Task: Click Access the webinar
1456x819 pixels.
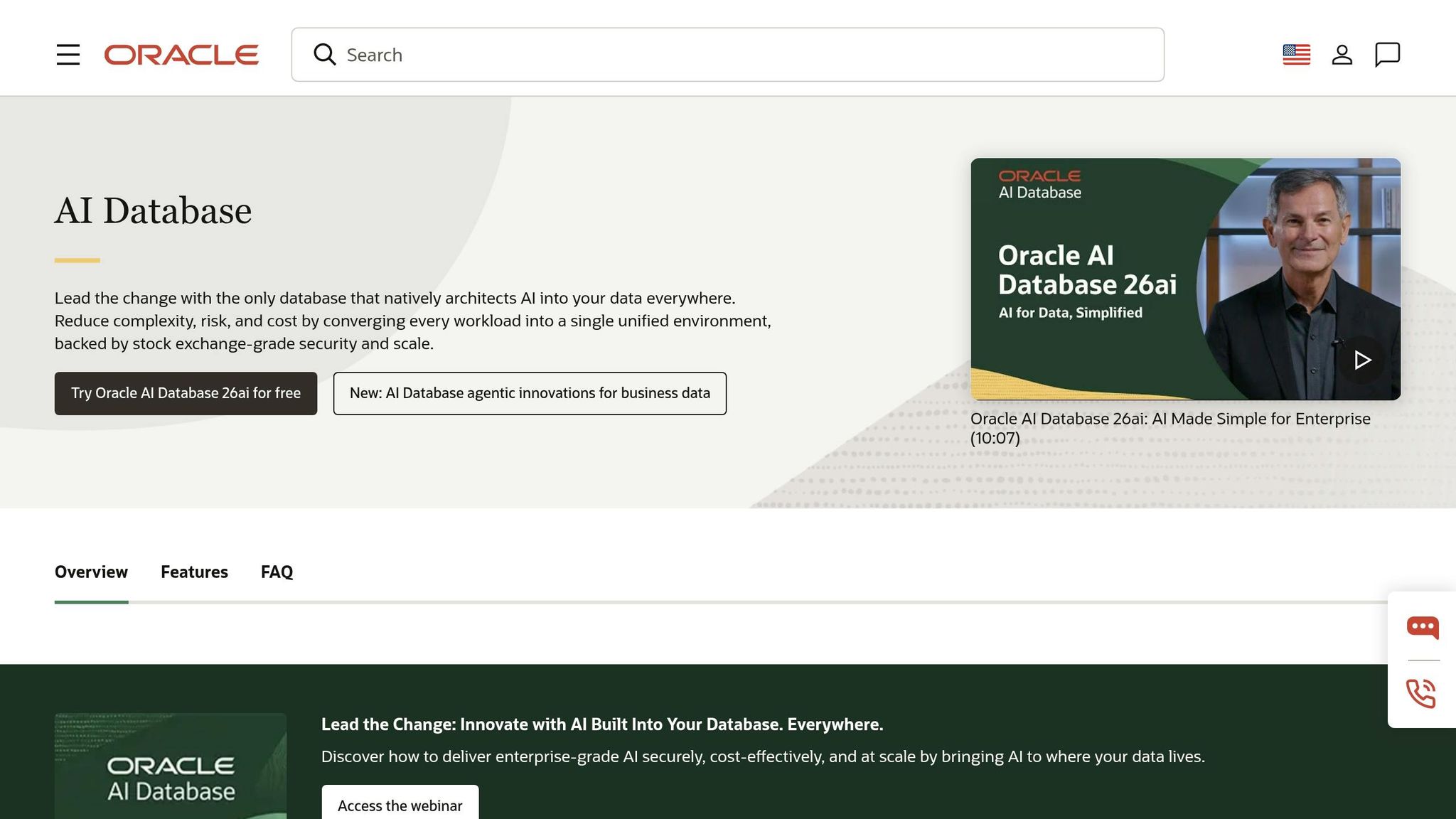Action: pyautogui.click(x=400, y=805)
